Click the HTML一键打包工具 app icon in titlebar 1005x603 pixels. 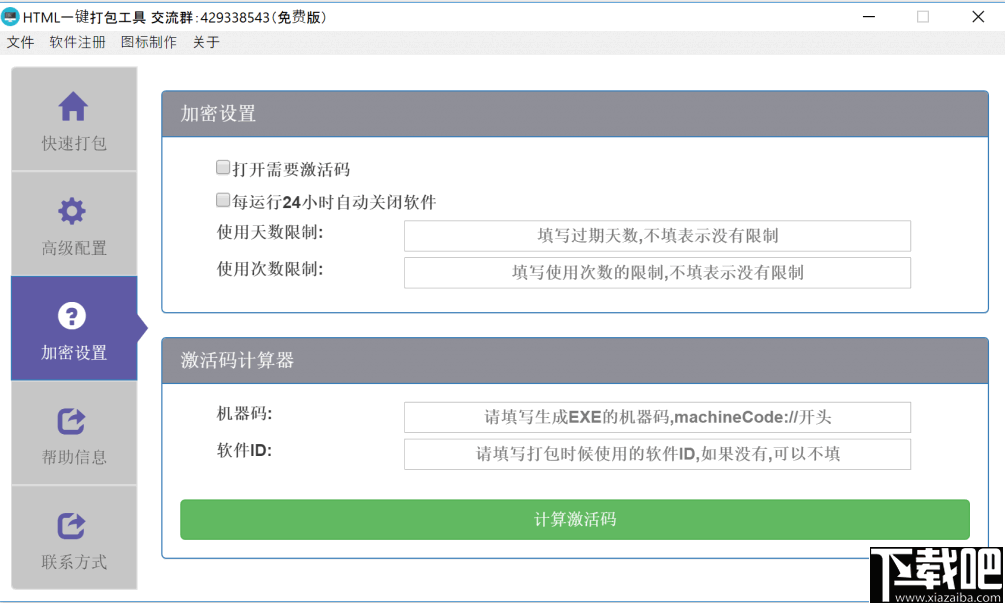[12, 16]
